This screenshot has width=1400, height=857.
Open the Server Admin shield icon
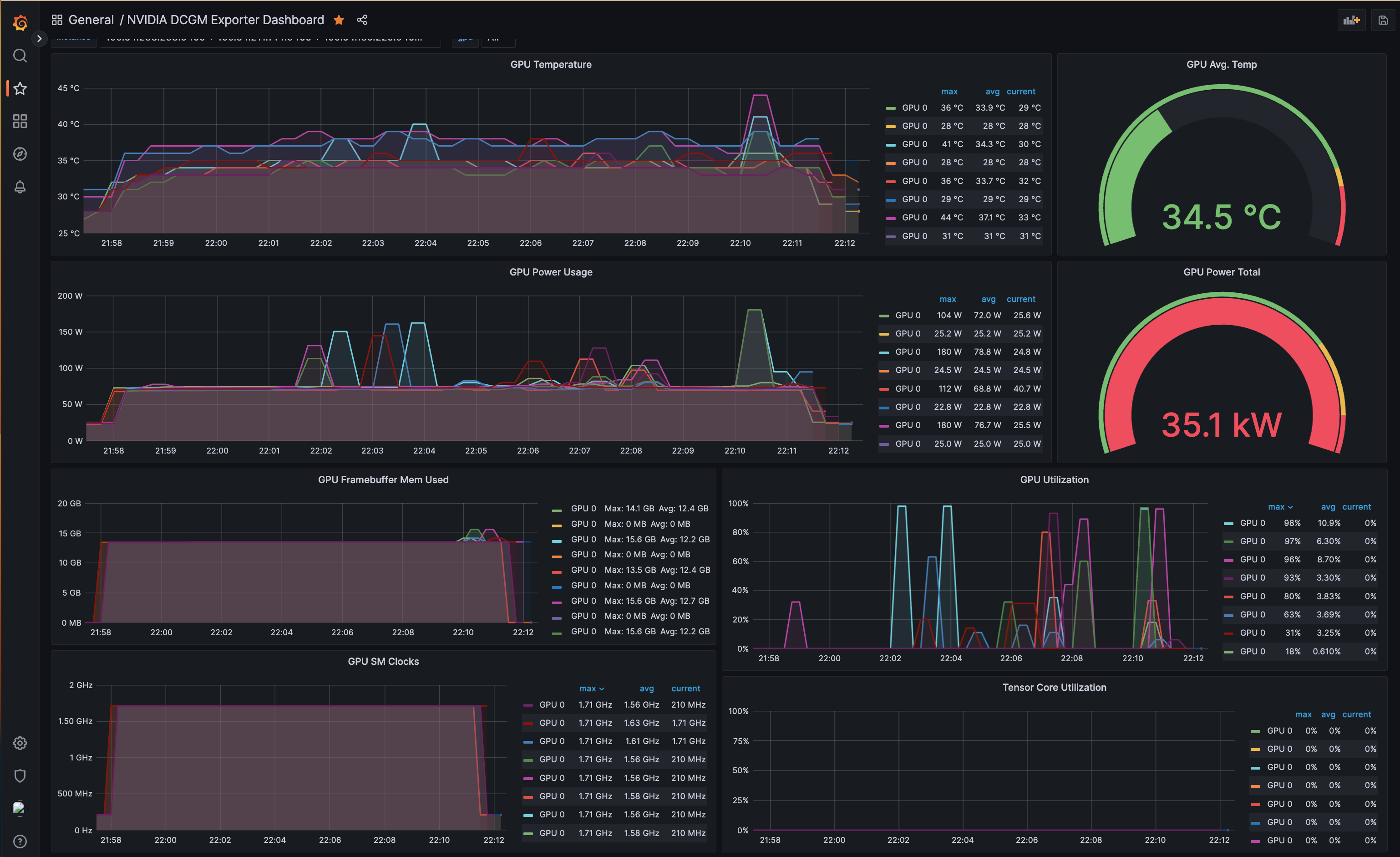[x=20, y=776]
